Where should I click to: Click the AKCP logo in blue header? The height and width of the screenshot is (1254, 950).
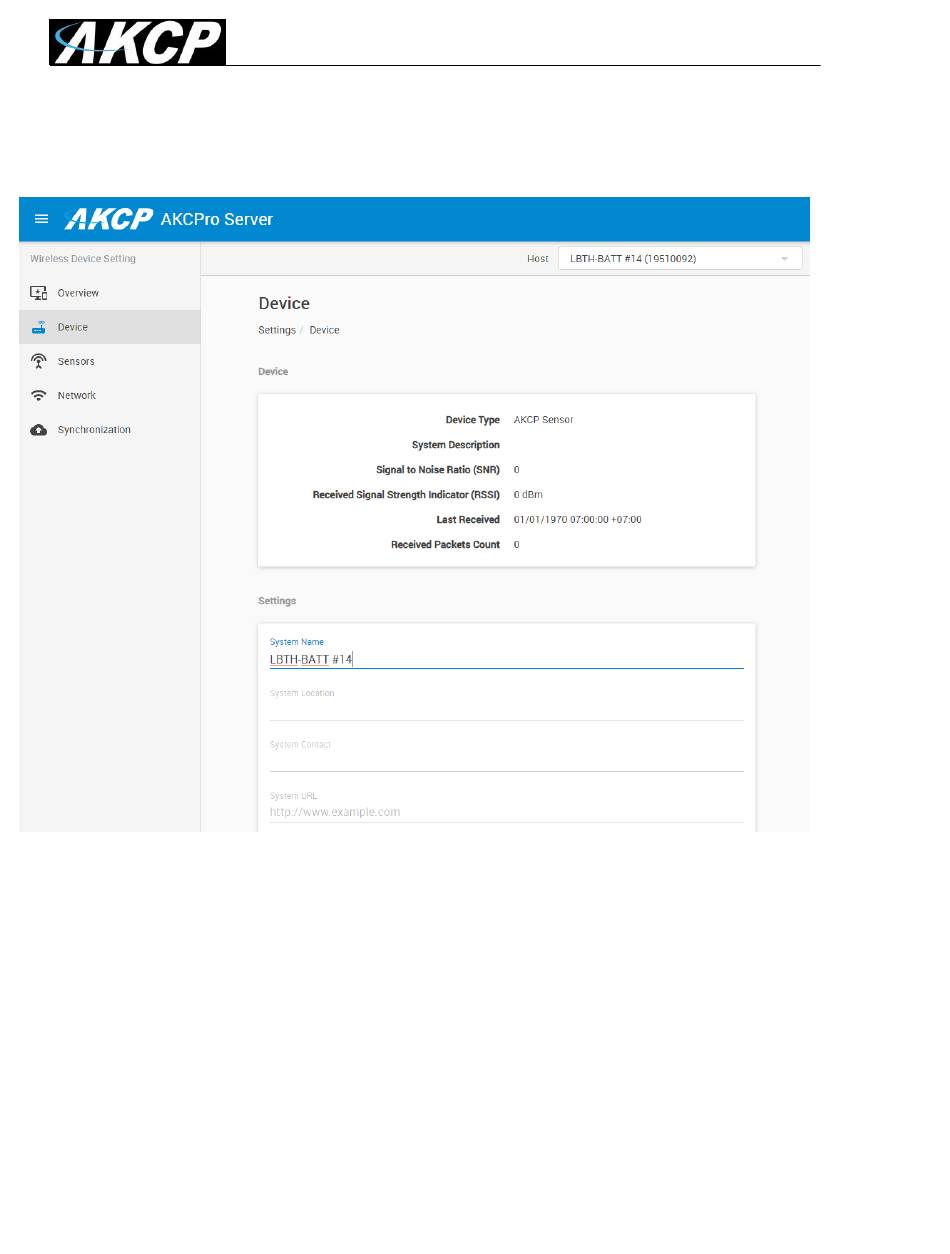[109, 219]
